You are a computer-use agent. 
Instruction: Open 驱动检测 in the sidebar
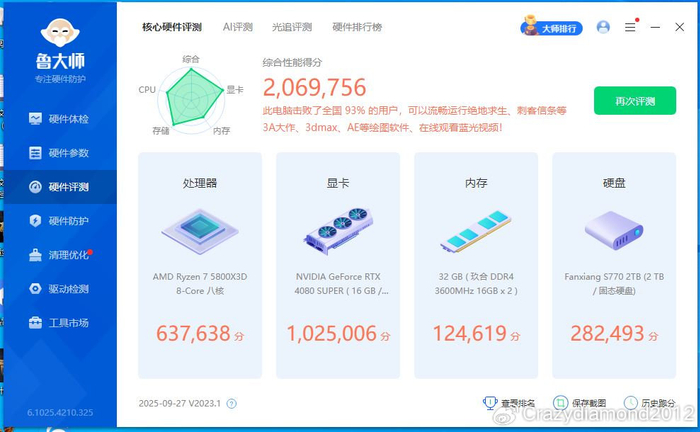(59, 289)
